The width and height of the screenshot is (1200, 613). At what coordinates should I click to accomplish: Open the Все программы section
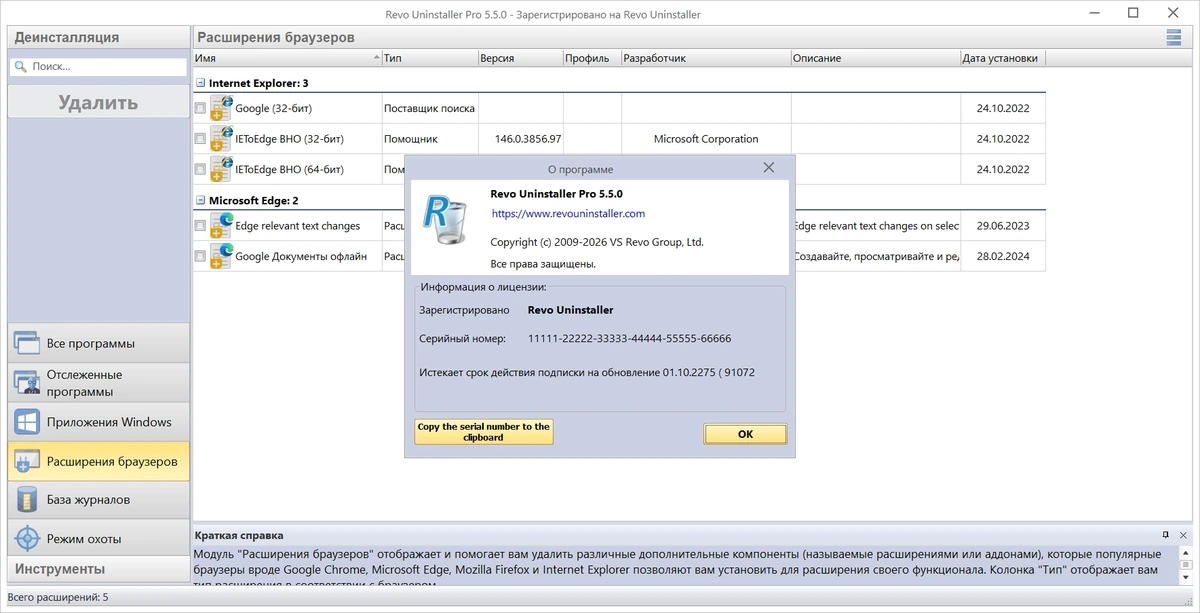98,343
